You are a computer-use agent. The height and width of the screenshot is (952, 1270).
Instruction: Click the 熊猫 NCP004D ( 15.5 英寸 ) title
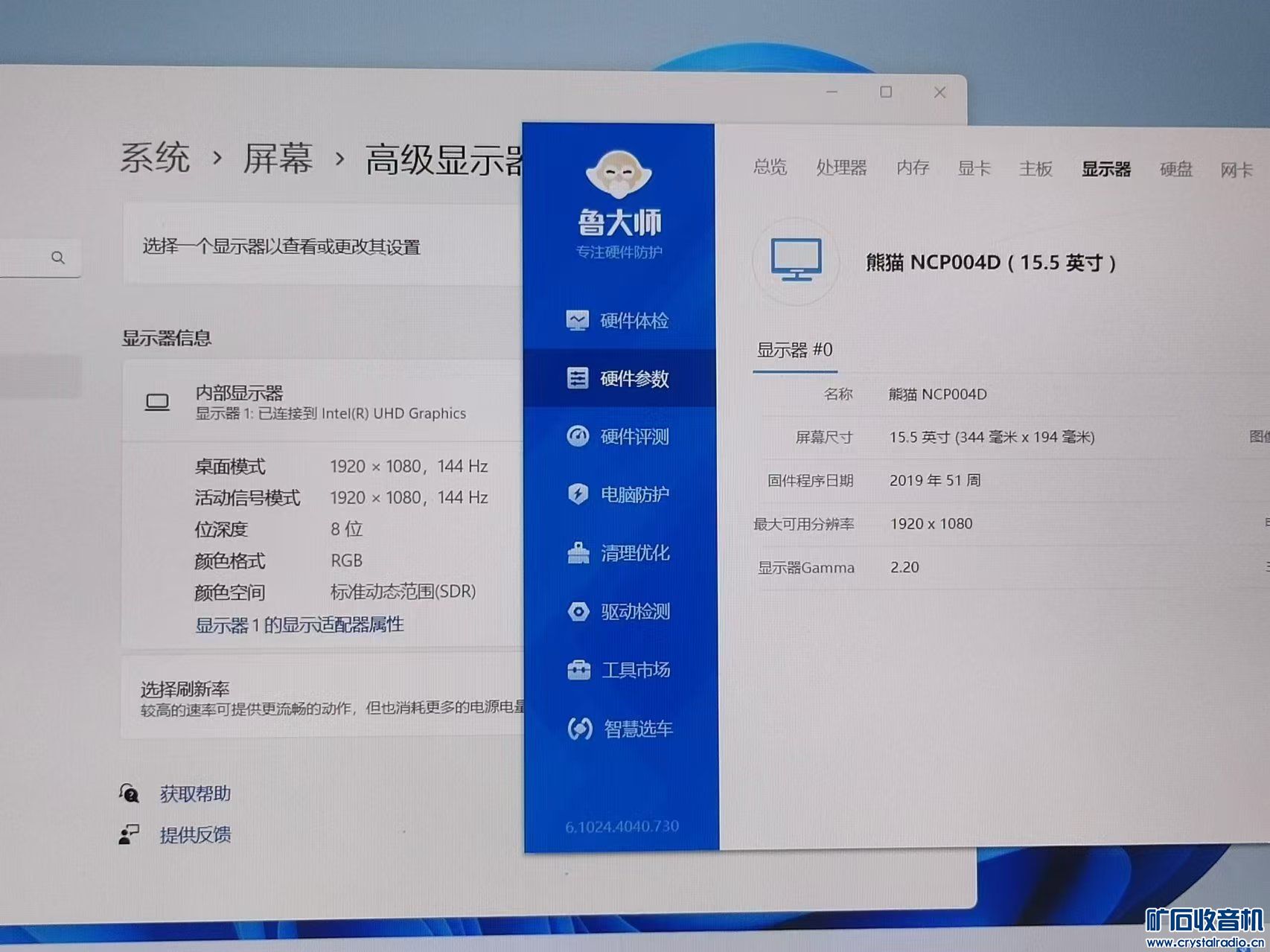pos(991,263)
